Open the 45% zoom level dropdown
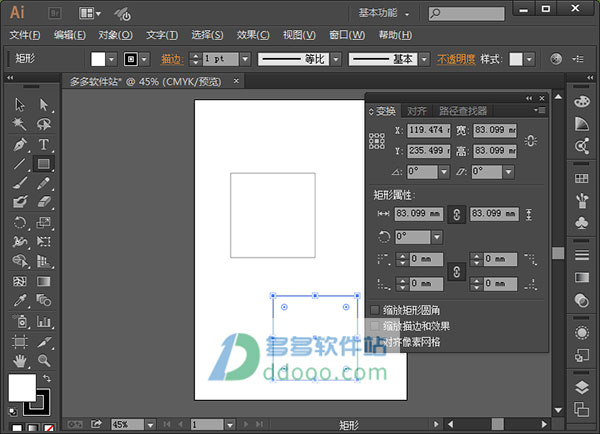The image size is (600, 434). tap(150, 425)
